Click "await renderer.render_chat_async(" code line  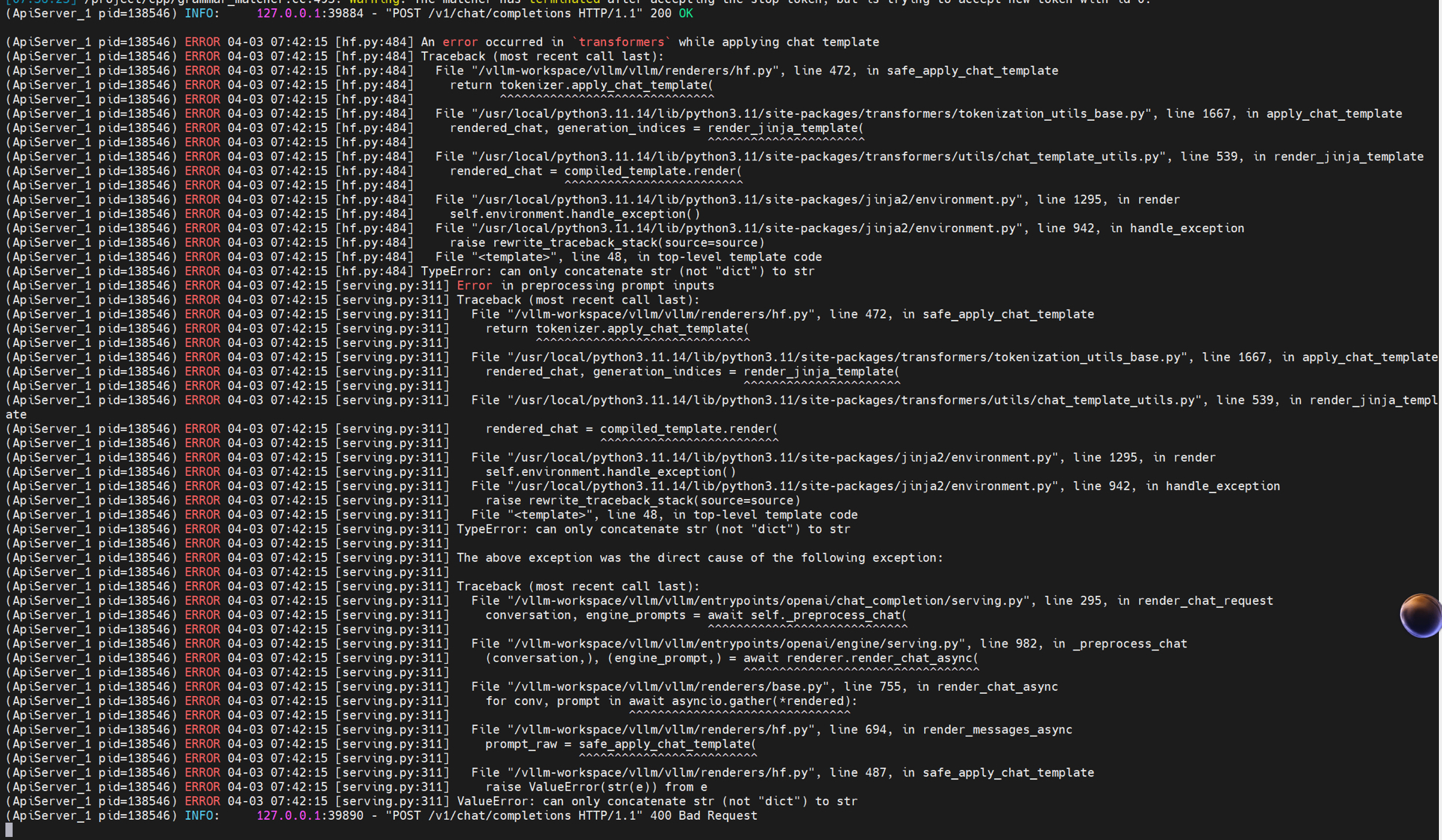point(861,658)
